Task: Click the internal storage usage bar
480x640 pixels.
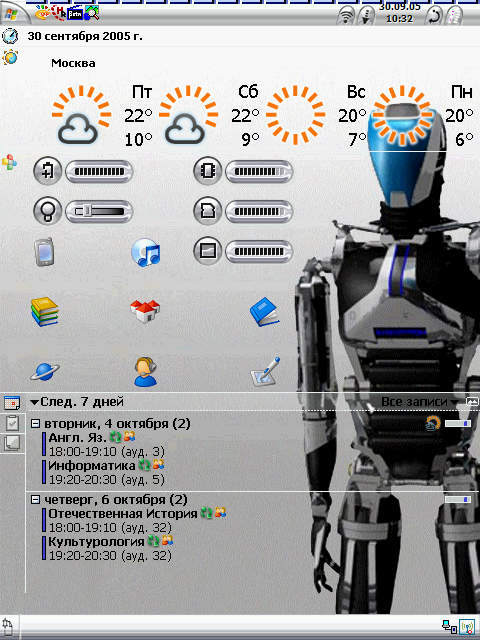Action: point(259,251)
